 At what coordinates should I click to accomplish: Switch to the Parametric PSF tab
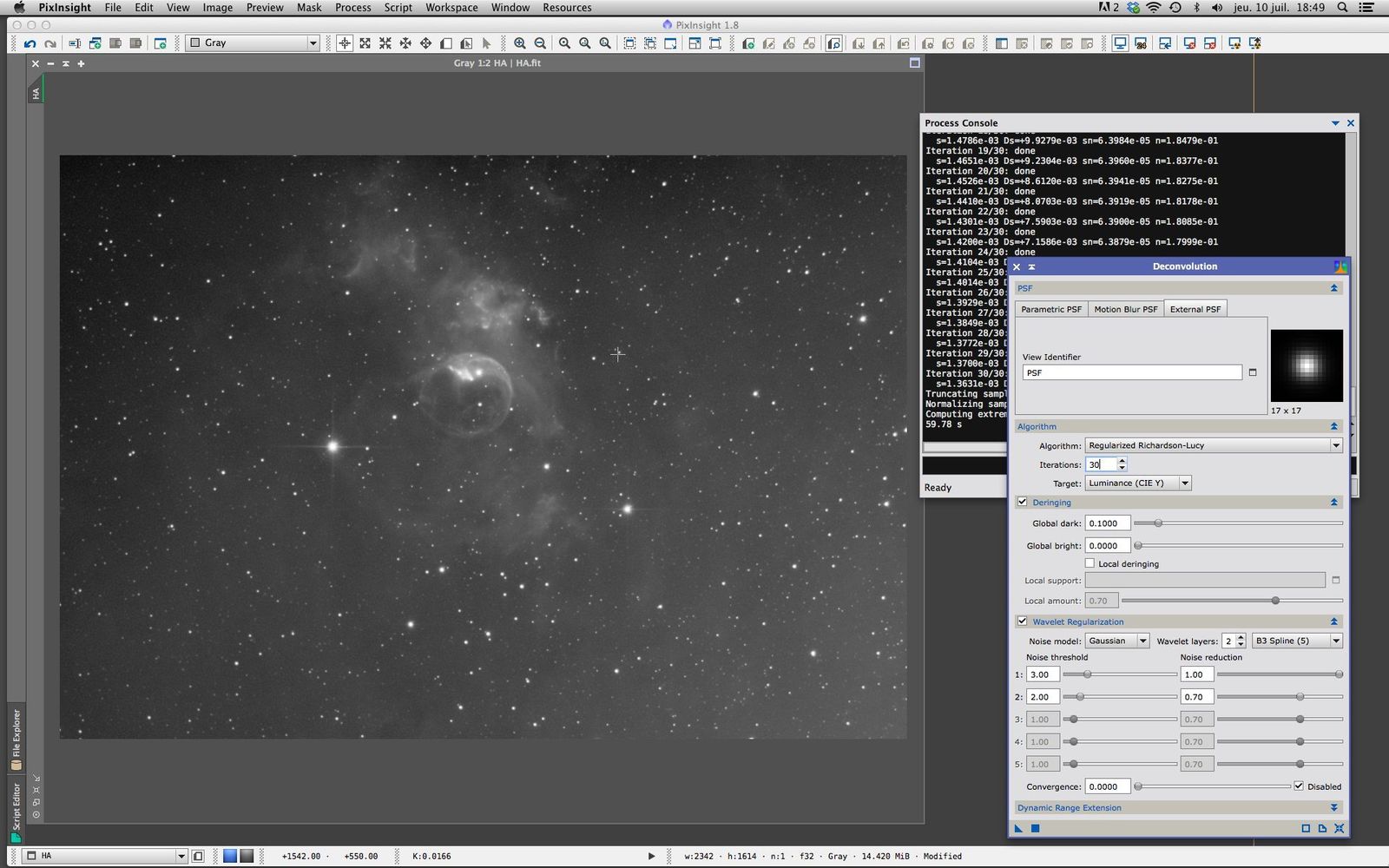coord(1051,309)
